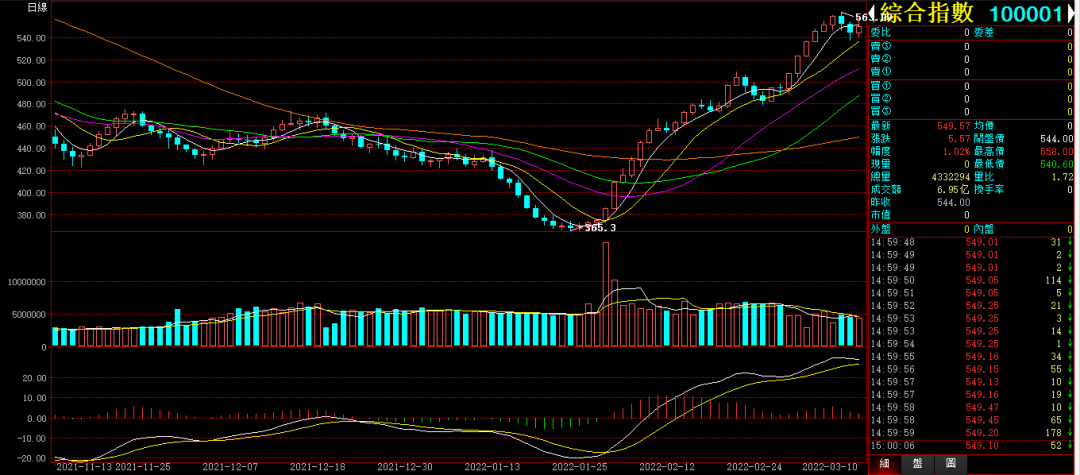Image resolution: width=1080 pixels, height=475 pixels.
Task: Select the 15:00:06 closing tick row
Action: (971, 446)
